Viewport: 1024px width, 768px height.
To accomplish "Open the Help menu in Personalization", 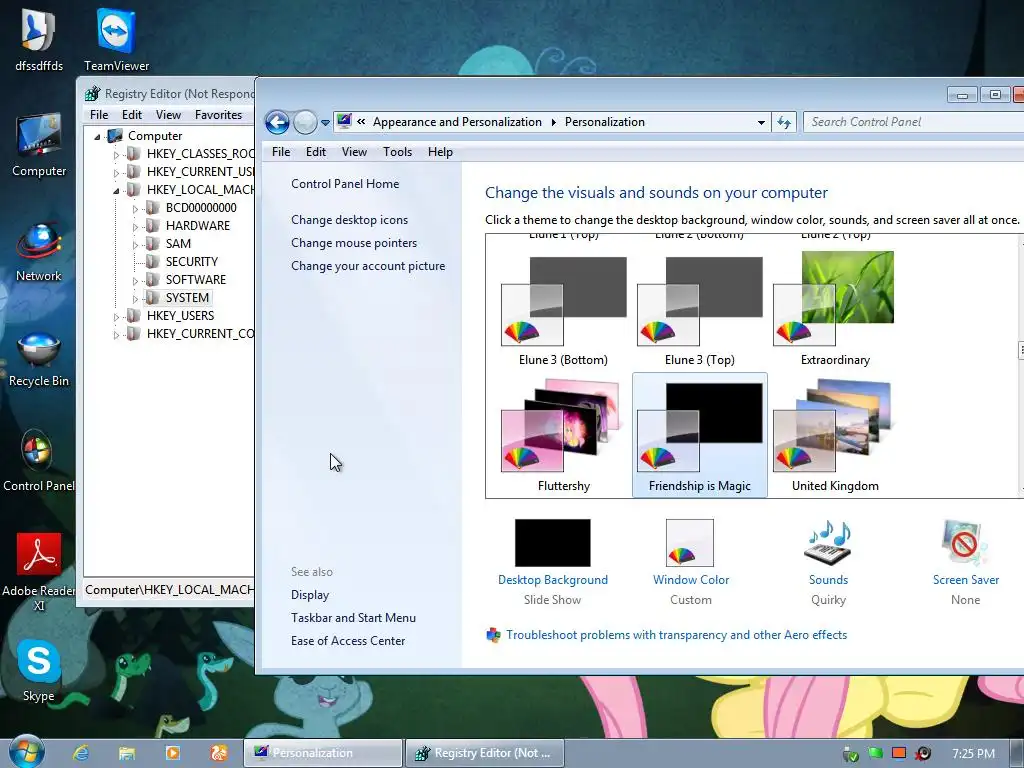I will click(x=440, y=152).
